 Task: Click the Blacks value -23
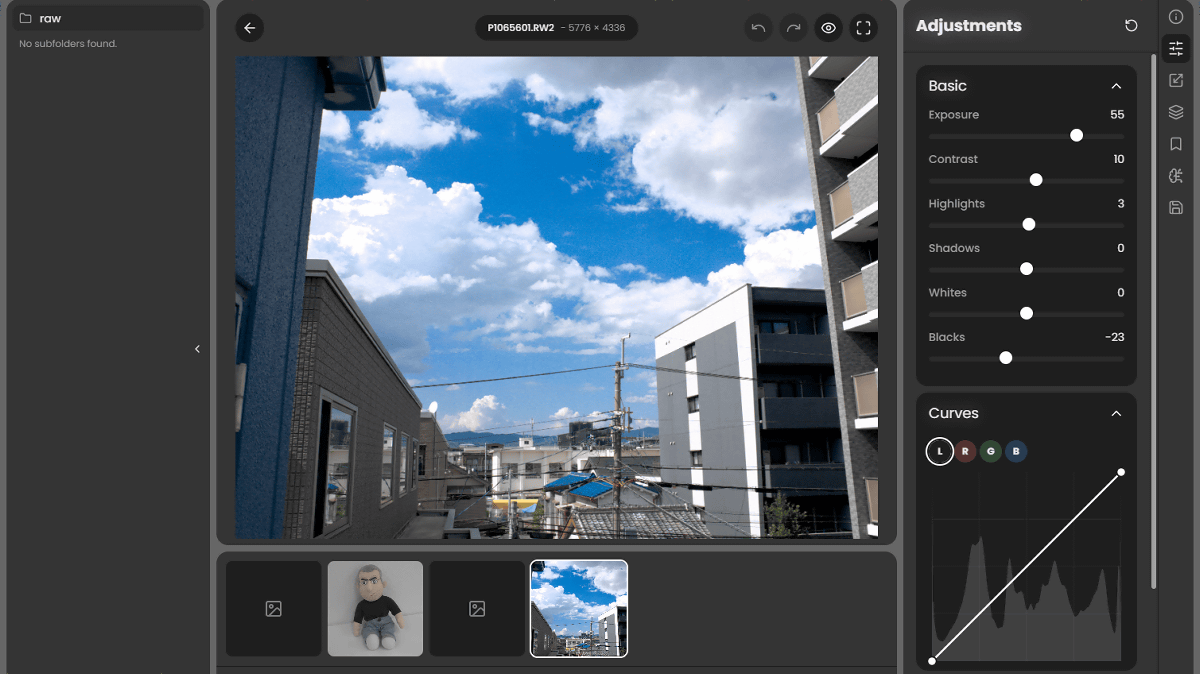[x=1115, y=337]
